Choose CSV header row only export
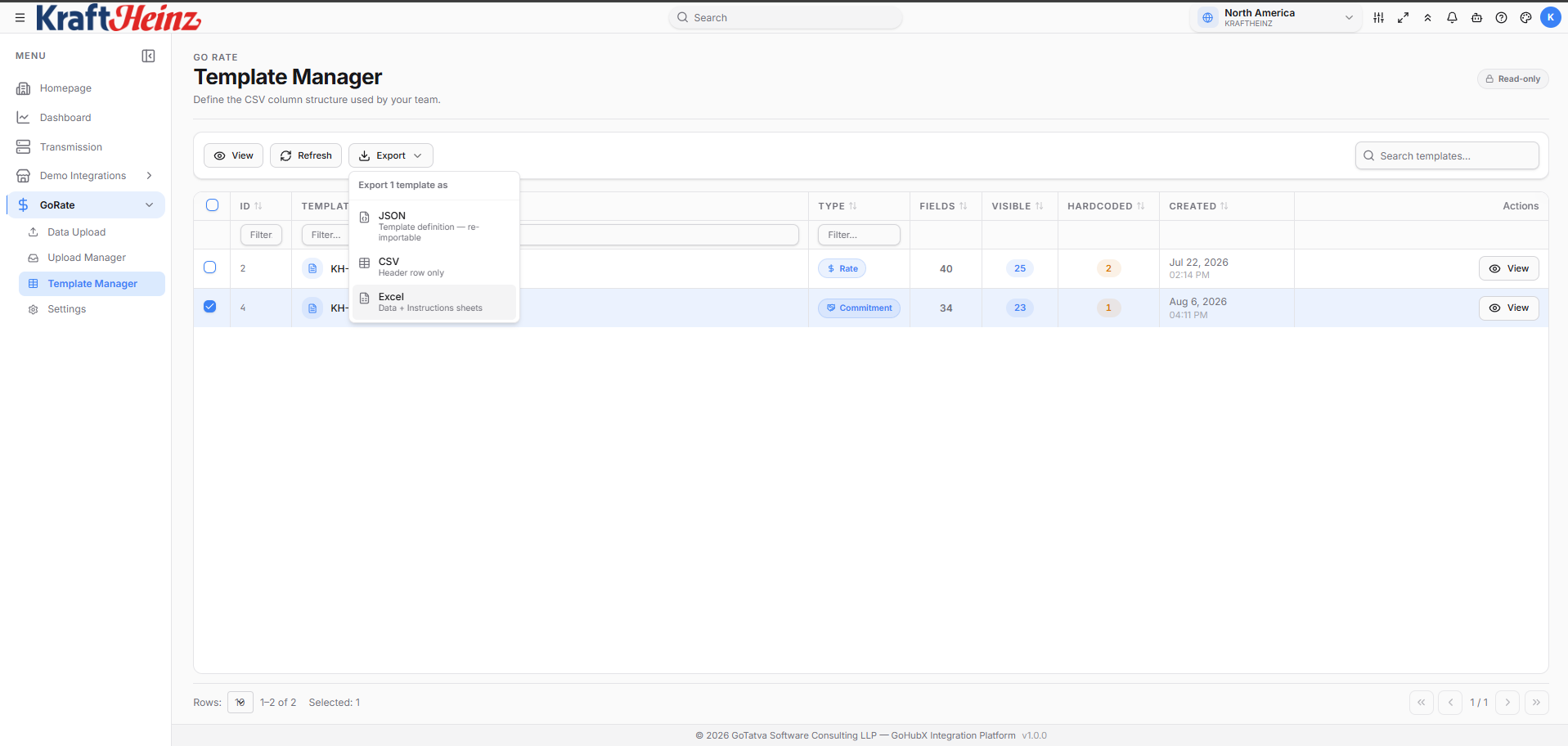This screenshot has height=746, width=1568. [434, 267]
